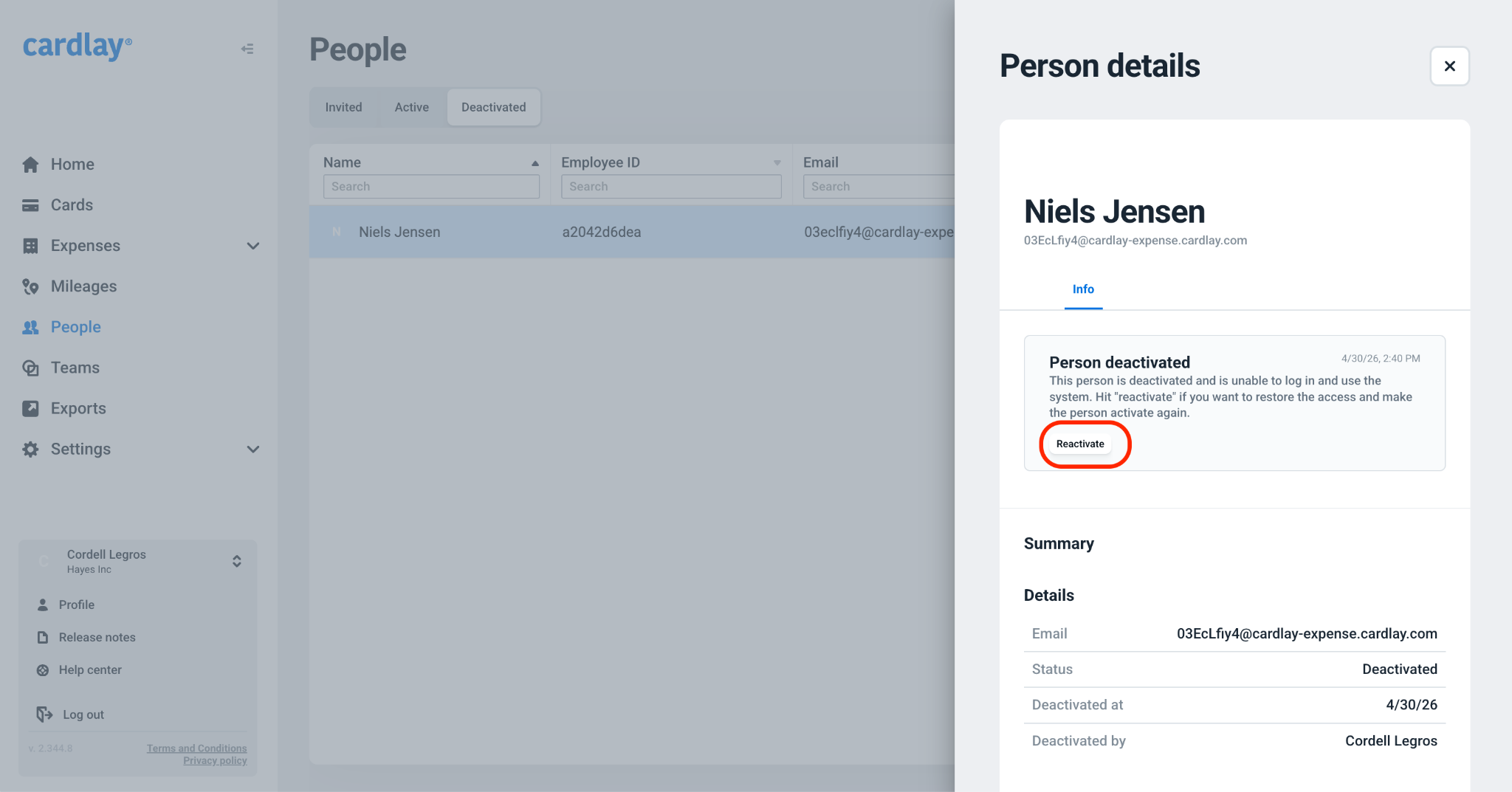Click the Reactivate button
This screenshot has width=1512, height=792.
(x=1080, y=444)
